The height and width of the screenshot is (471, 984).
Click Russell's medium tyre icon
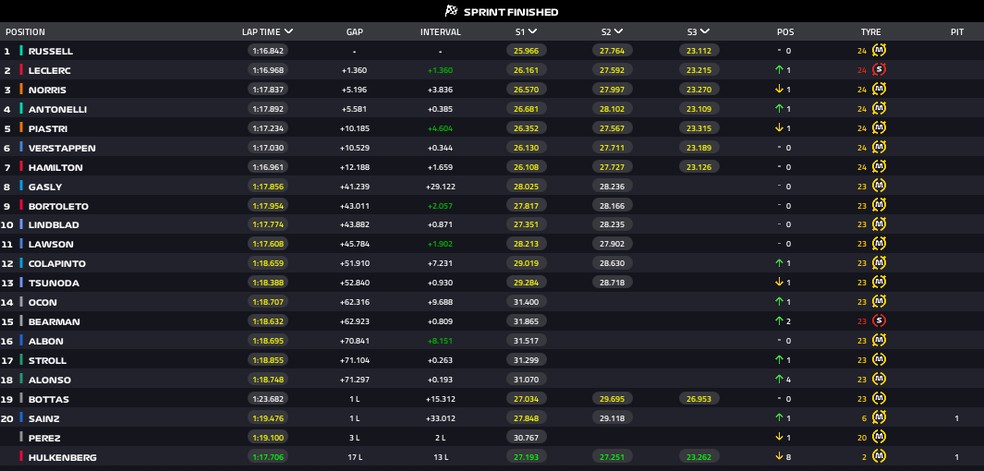point(879,51)
